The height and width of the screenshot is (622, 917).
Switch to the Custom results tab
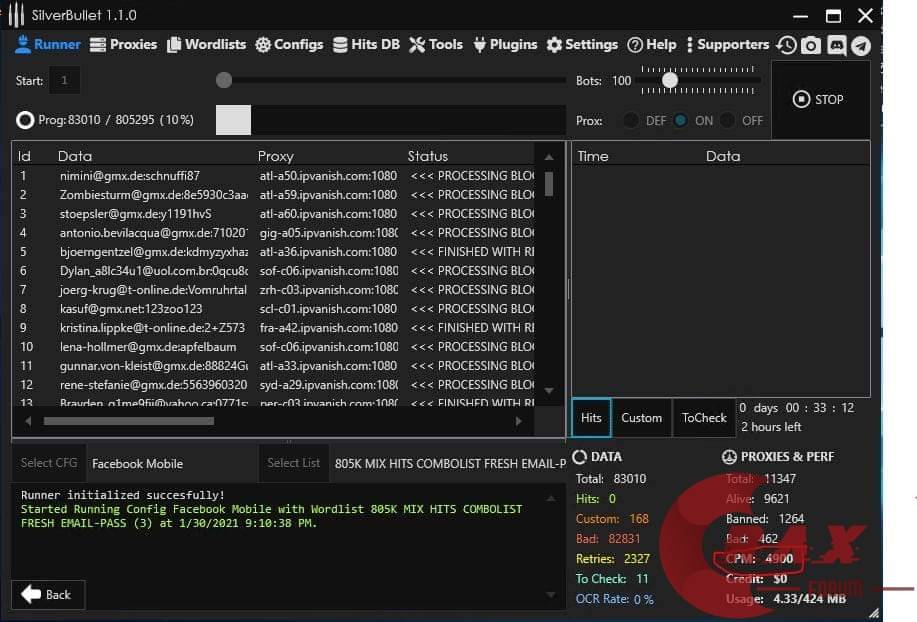(641, 418)
